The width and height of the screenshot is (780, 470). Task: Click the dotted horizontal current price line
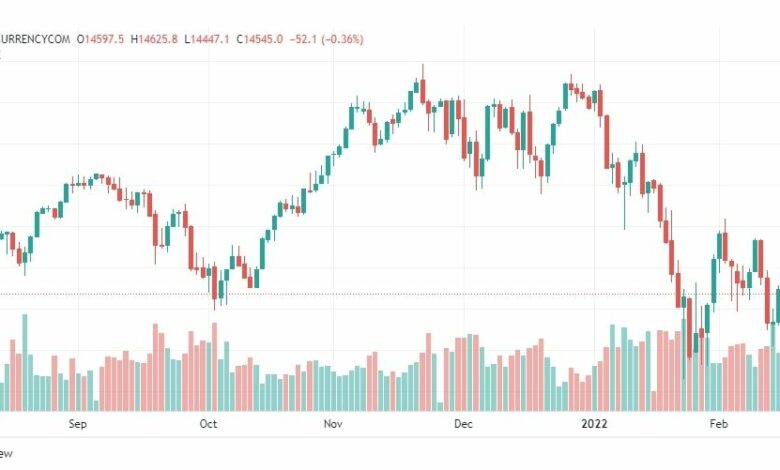(x=390, y=294)
